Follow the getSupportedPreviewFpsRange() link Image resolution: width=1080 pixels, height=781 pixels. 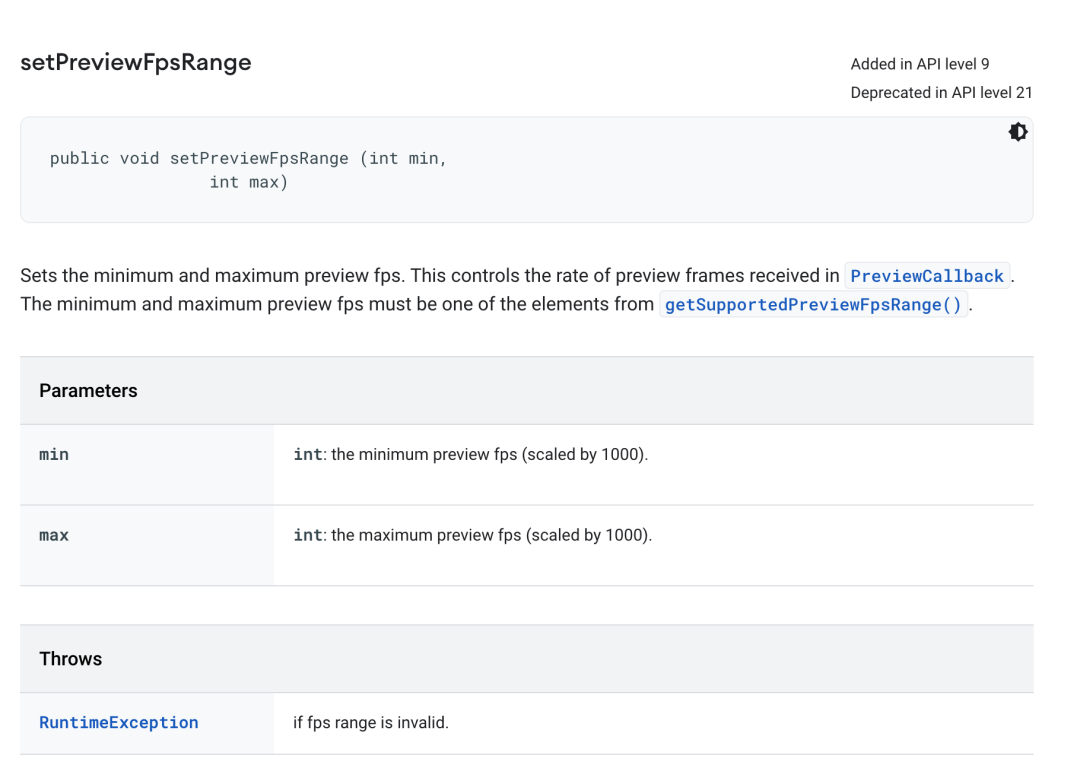(x=814, y=305)
